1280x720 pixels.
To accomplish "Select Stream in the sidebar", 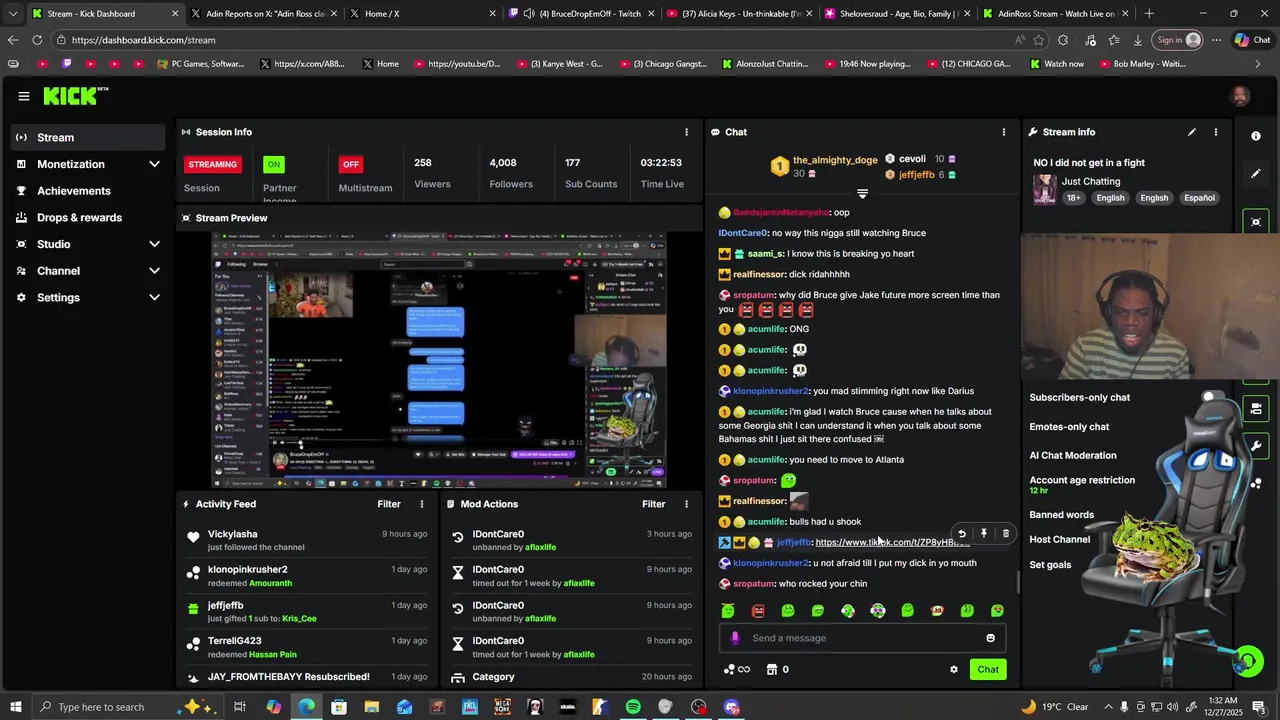I will coord(88,137).
